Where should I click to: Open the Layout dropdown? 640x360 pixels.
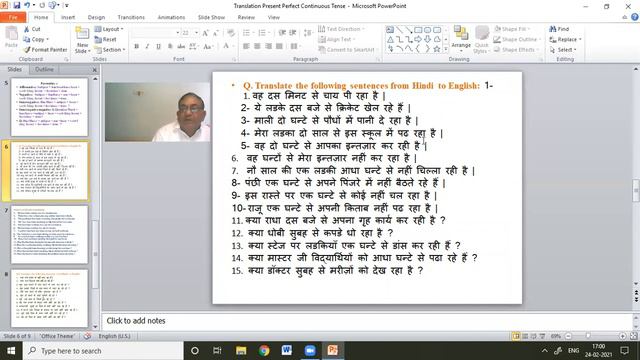coord(109,29)
